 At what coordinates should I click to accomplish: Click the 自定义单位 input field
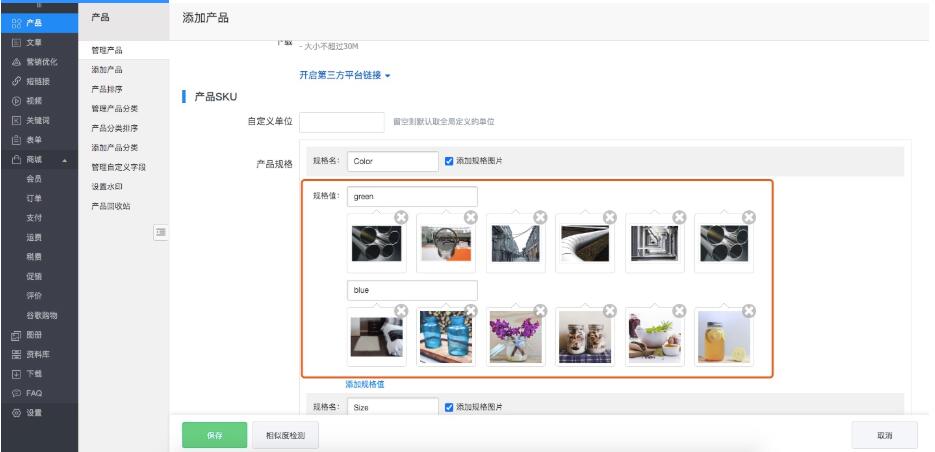(341, 122)
